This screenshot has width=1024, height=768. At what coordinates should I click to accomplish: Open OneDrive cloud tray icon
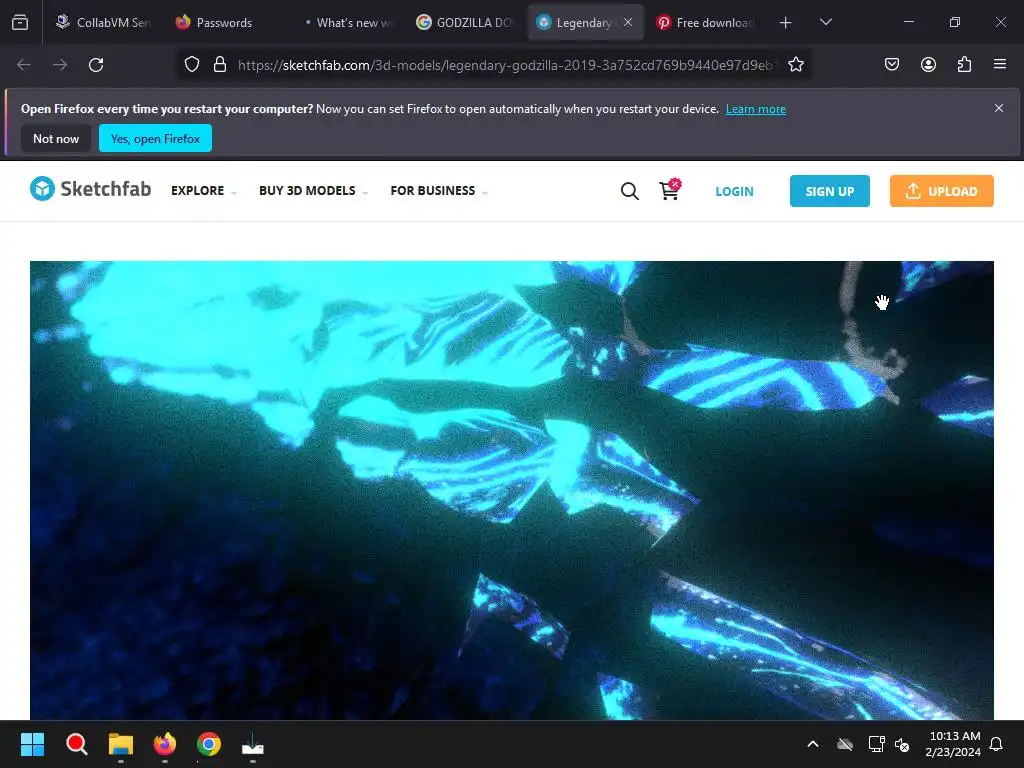coord(845,744)
